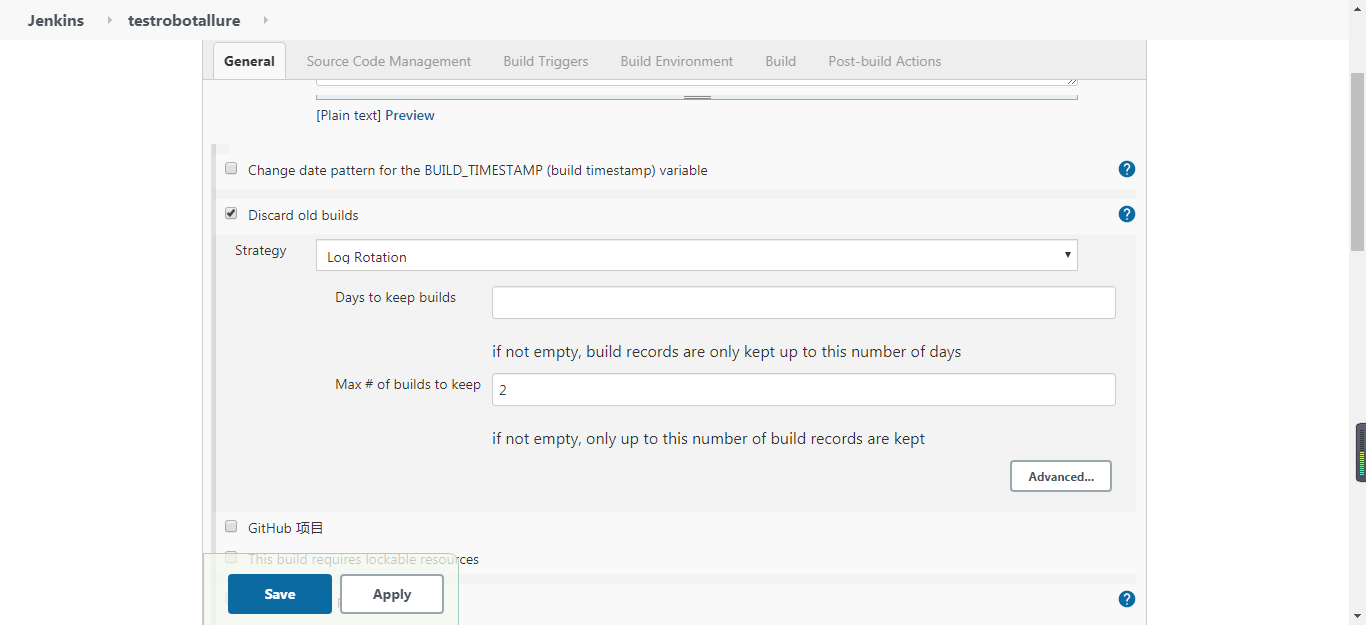Navigate to Jenkins via breadcrumb

pyautogui.click(x=55, y=19)
